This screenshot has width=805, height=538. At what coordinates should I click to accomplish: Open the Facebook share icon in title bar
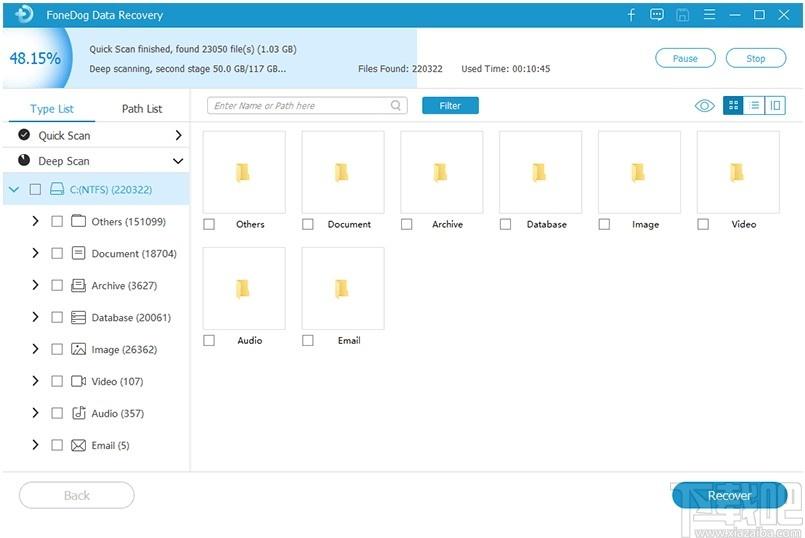coord(631,15)
